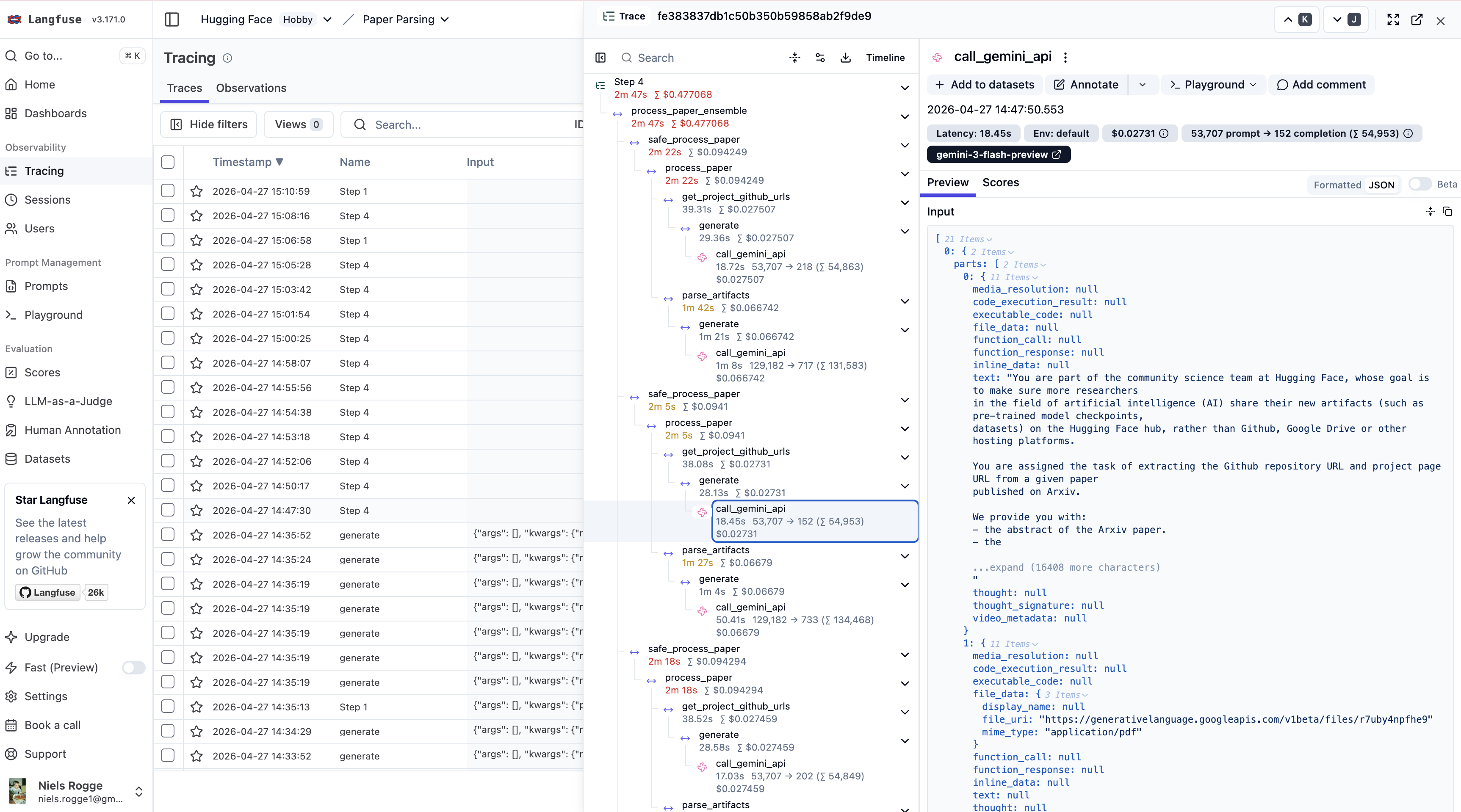Screen dimensions: 1461x812
Task: Click the fullscreen expand icon for trace
Action: pyautogui.click(x=1393, y=20)
